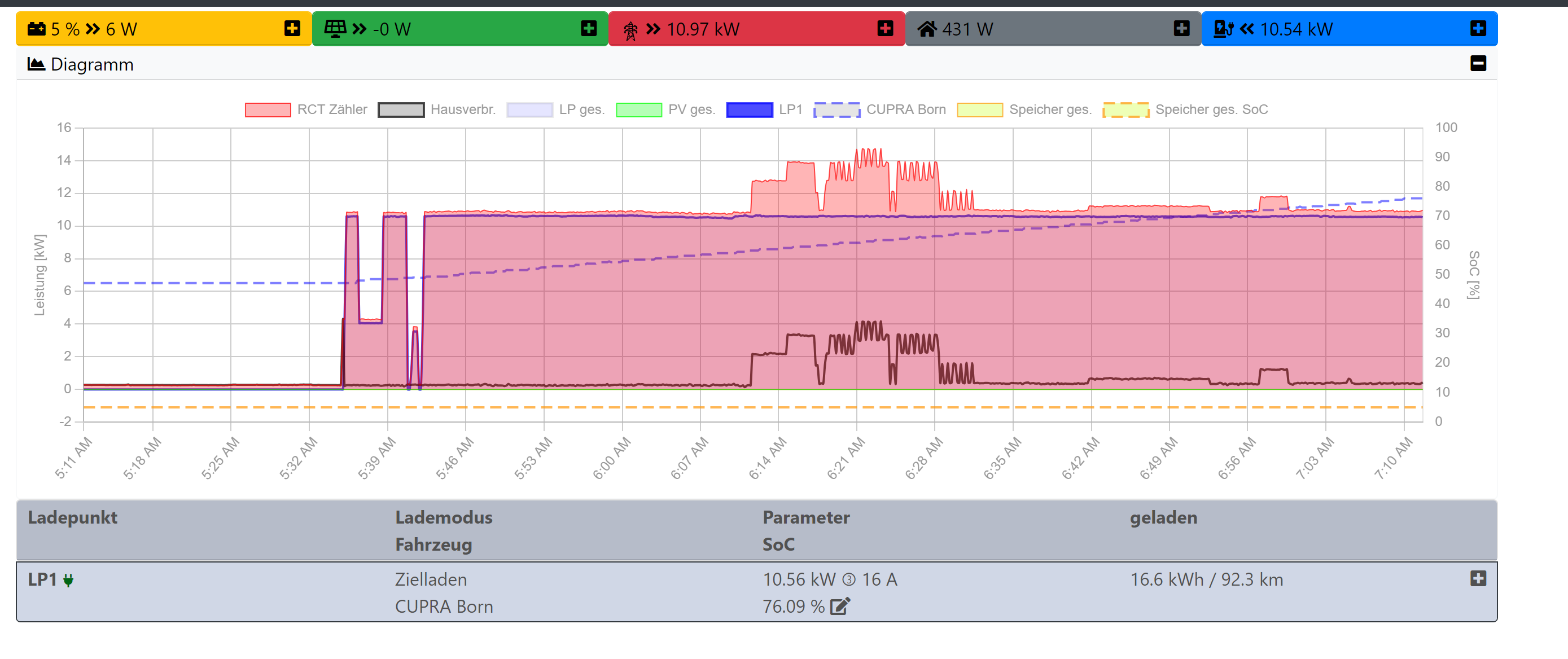Click the Diagramm chart icon

point(37,64)
